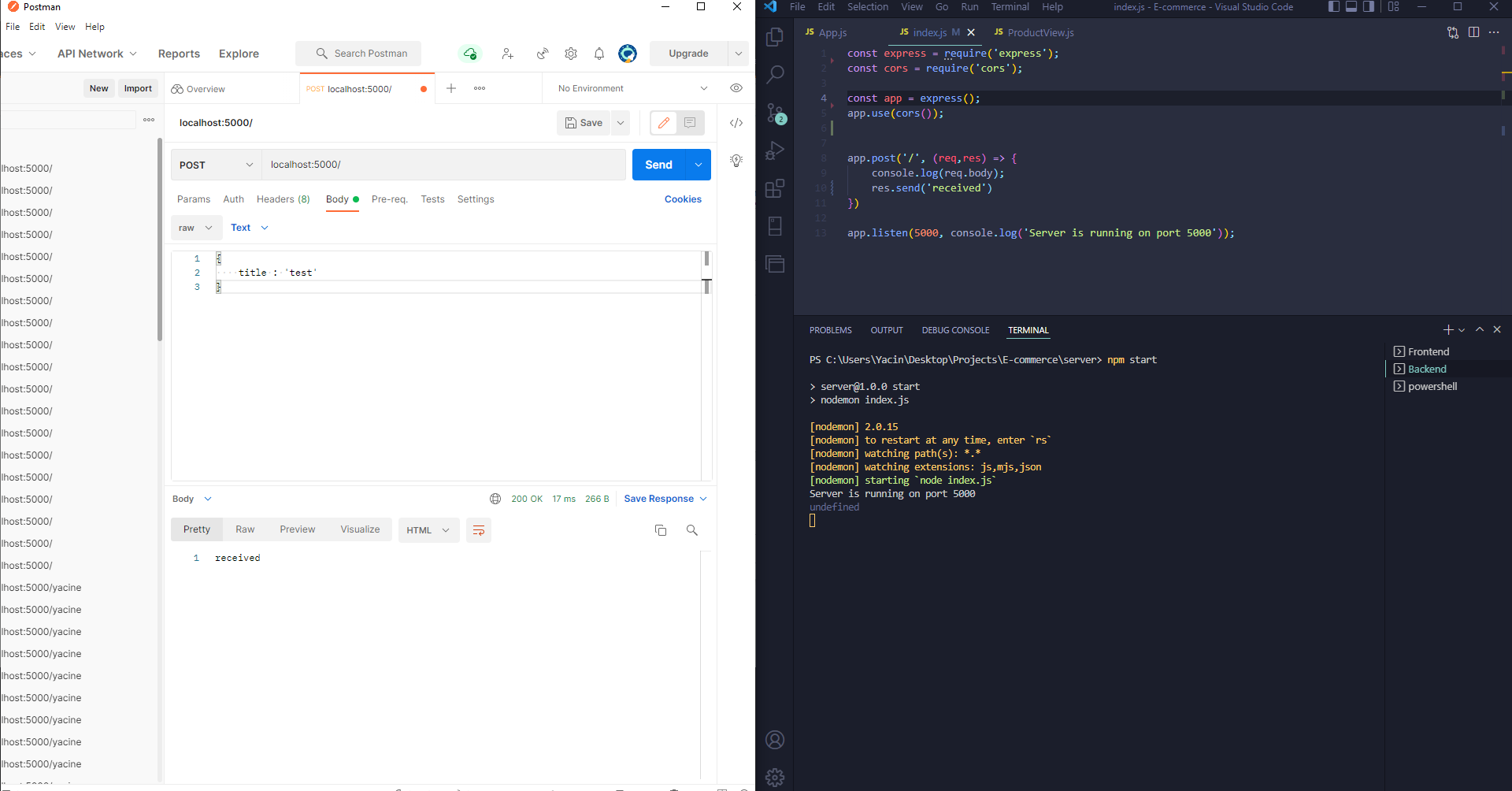Screen dimensions: 1512x791
Task: Open response Body section dropdown
Action: (192, 499)
